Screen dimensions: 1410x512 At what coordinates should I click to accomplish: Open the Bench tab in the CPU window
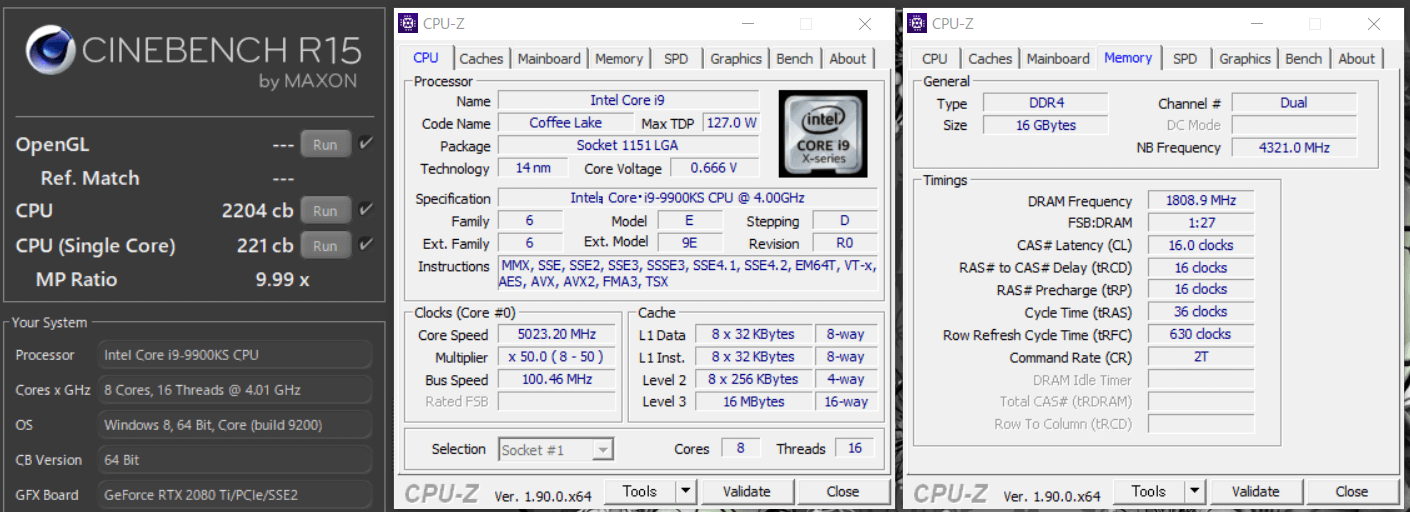795,59
